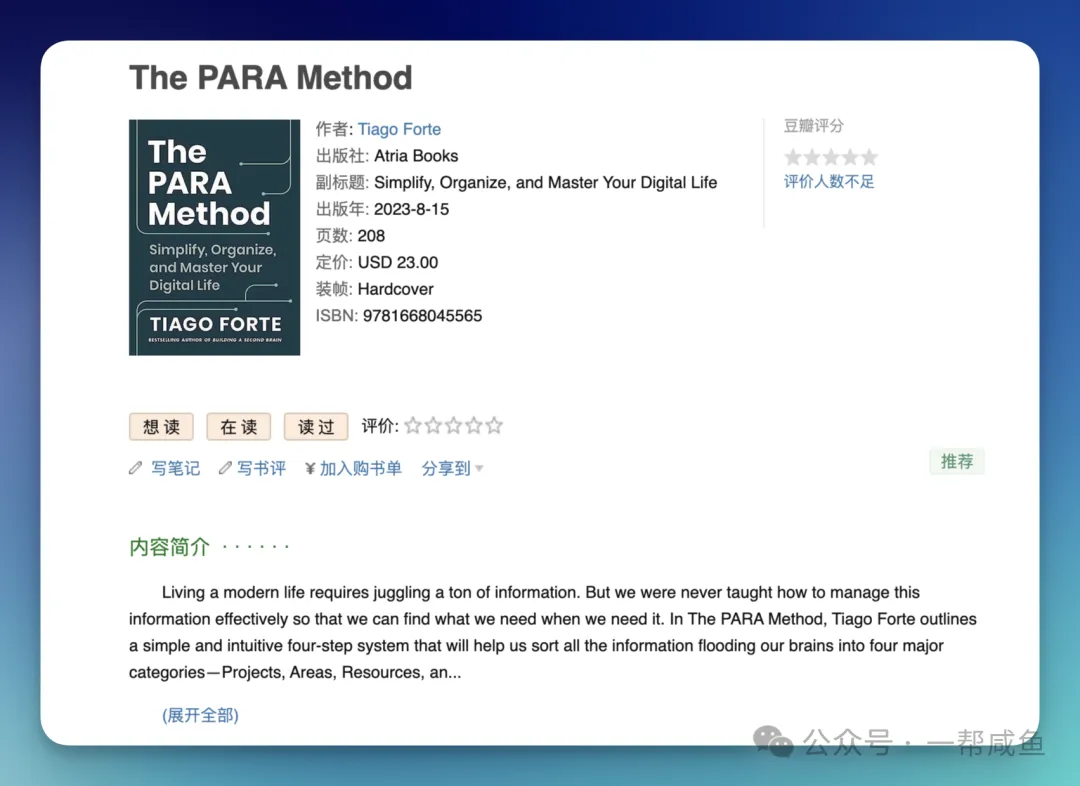Rate the book one star
This screenshot has width=1080, height=786.
coord(413,426)
